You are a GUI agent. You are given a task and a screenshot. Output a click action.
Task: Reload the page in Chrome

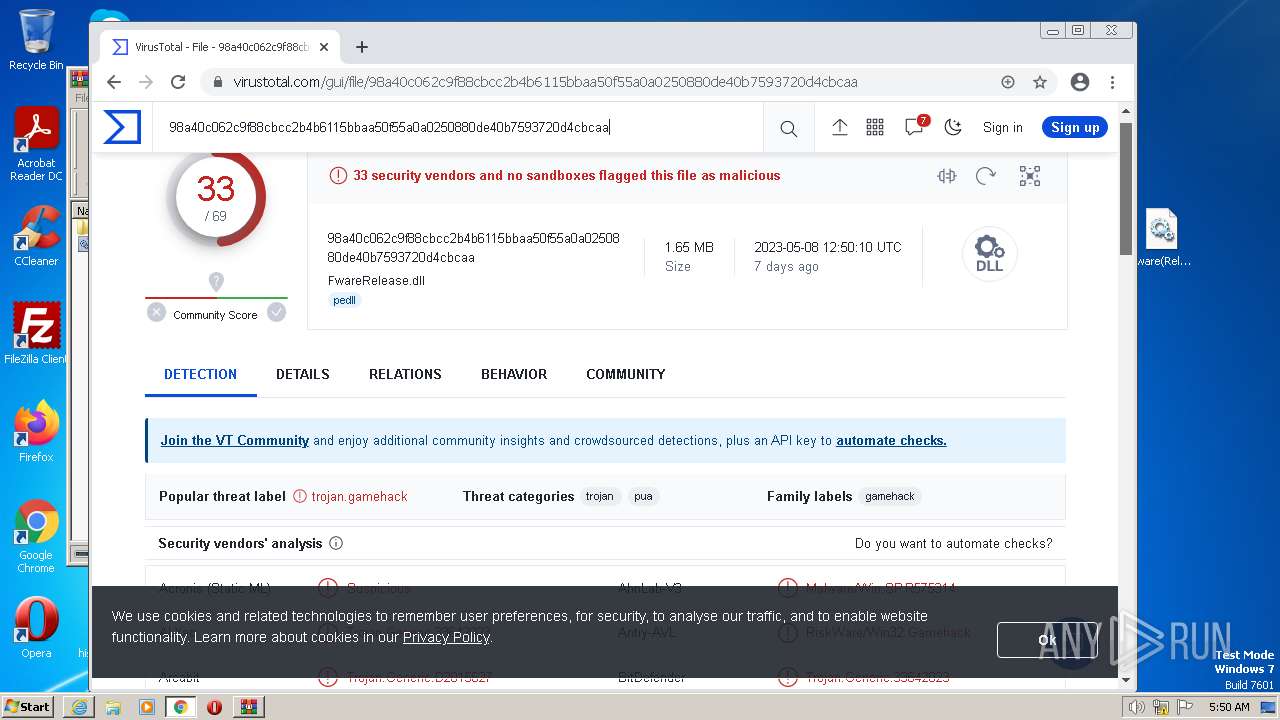coord(178,82)
